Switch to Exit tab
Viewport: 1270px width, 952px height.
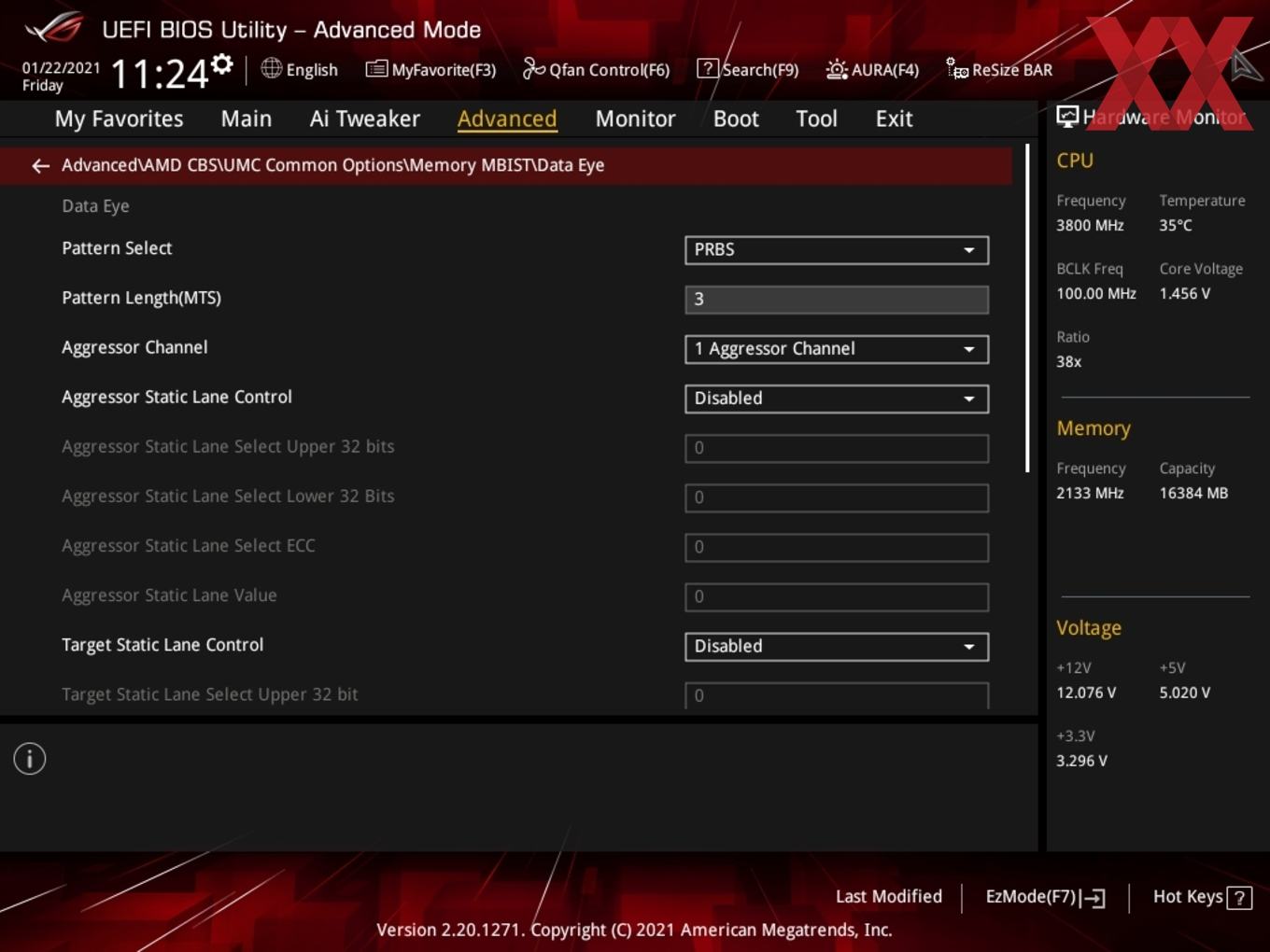click(894, 119)
